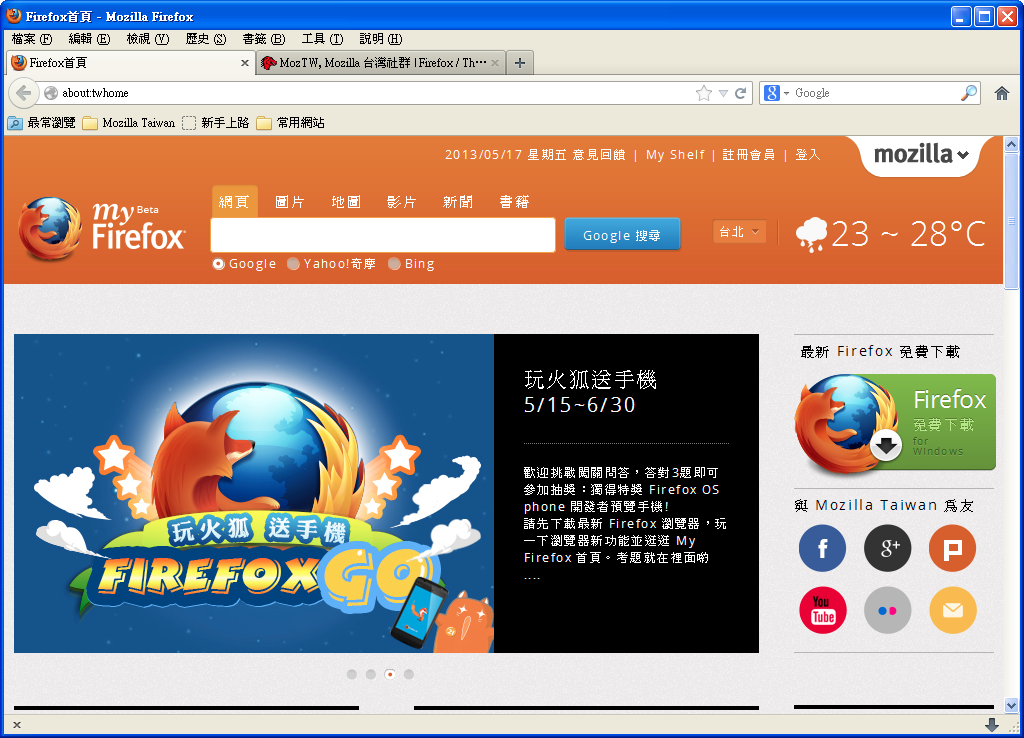Open the Flickr social icon
The height and width of the screenshot is (738, 1024).
(x=887, y=610)
